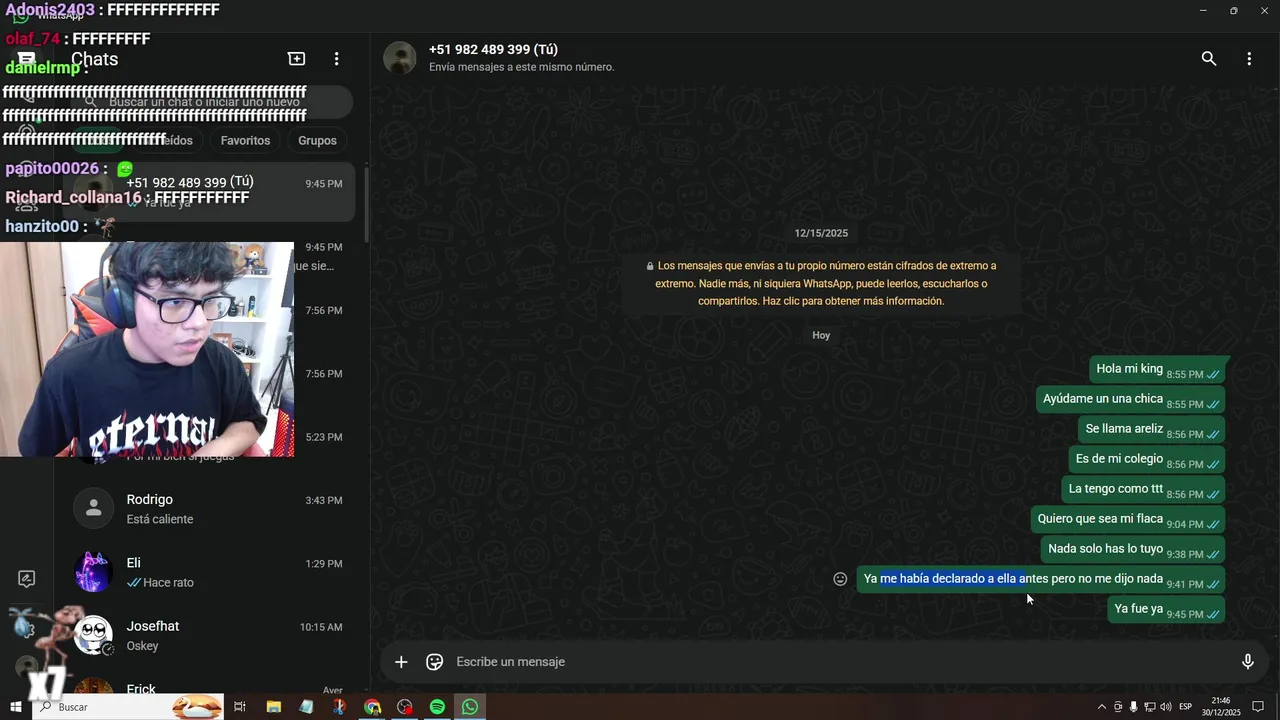This screenshot has height=720, width=1280.
Task: Switch to the Grupos filter tab
Action: (x=317, y=141)
